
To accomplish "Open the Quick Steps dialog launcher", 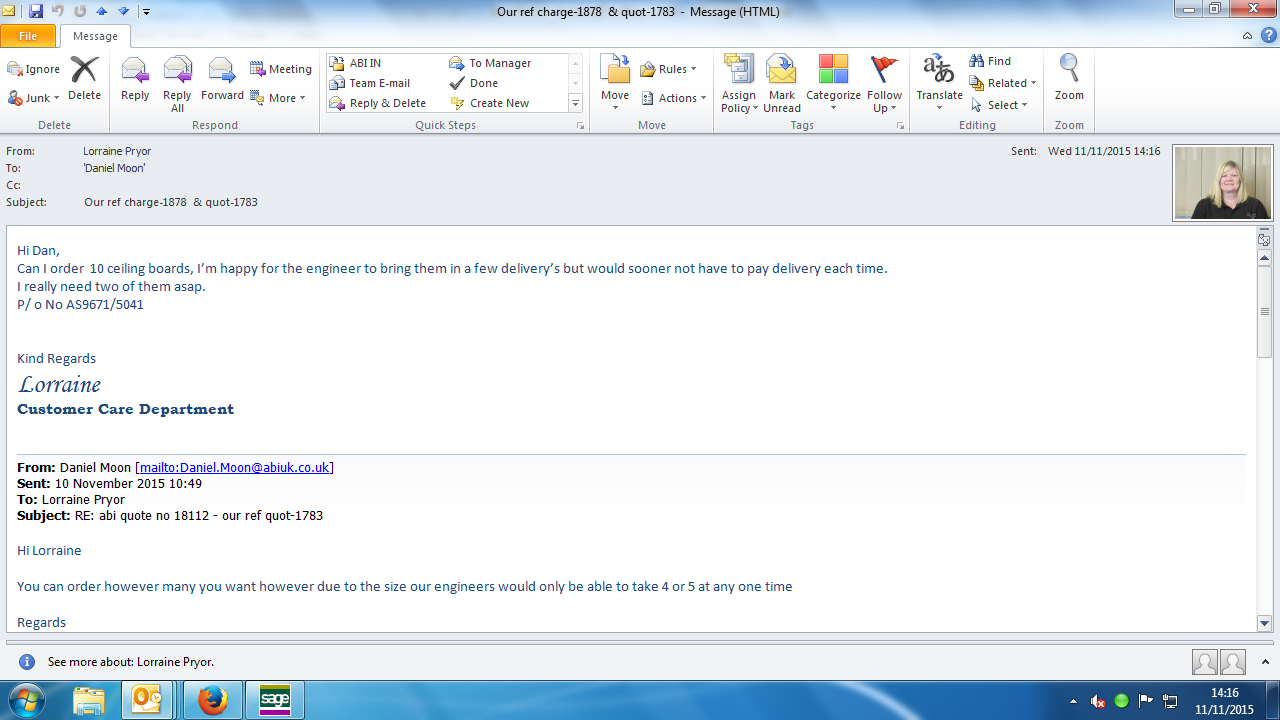I will click(x=580, y=126).
